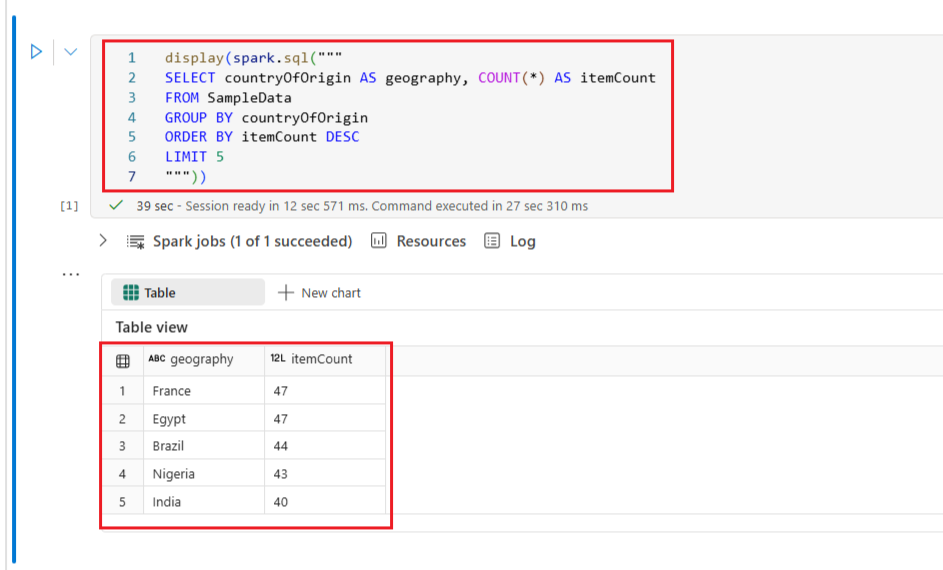943x570 pixels.
Task: Click the ABC type icon on geography
Action: [x=157, y=358]
